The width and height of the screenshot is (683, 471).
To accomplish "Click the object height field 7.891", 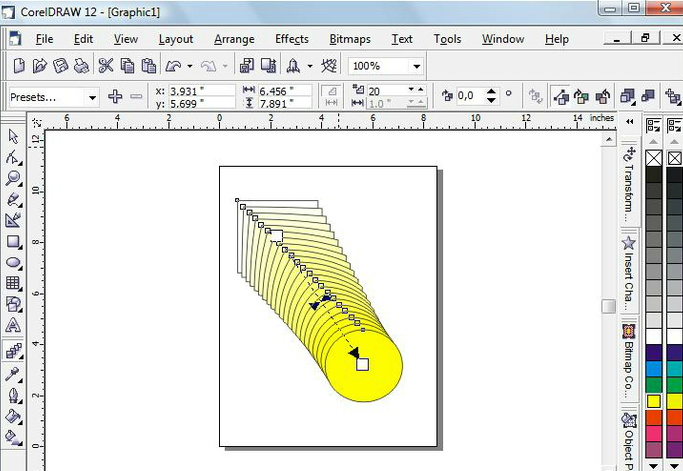I will pyautogui.click(x=284, y=104).
